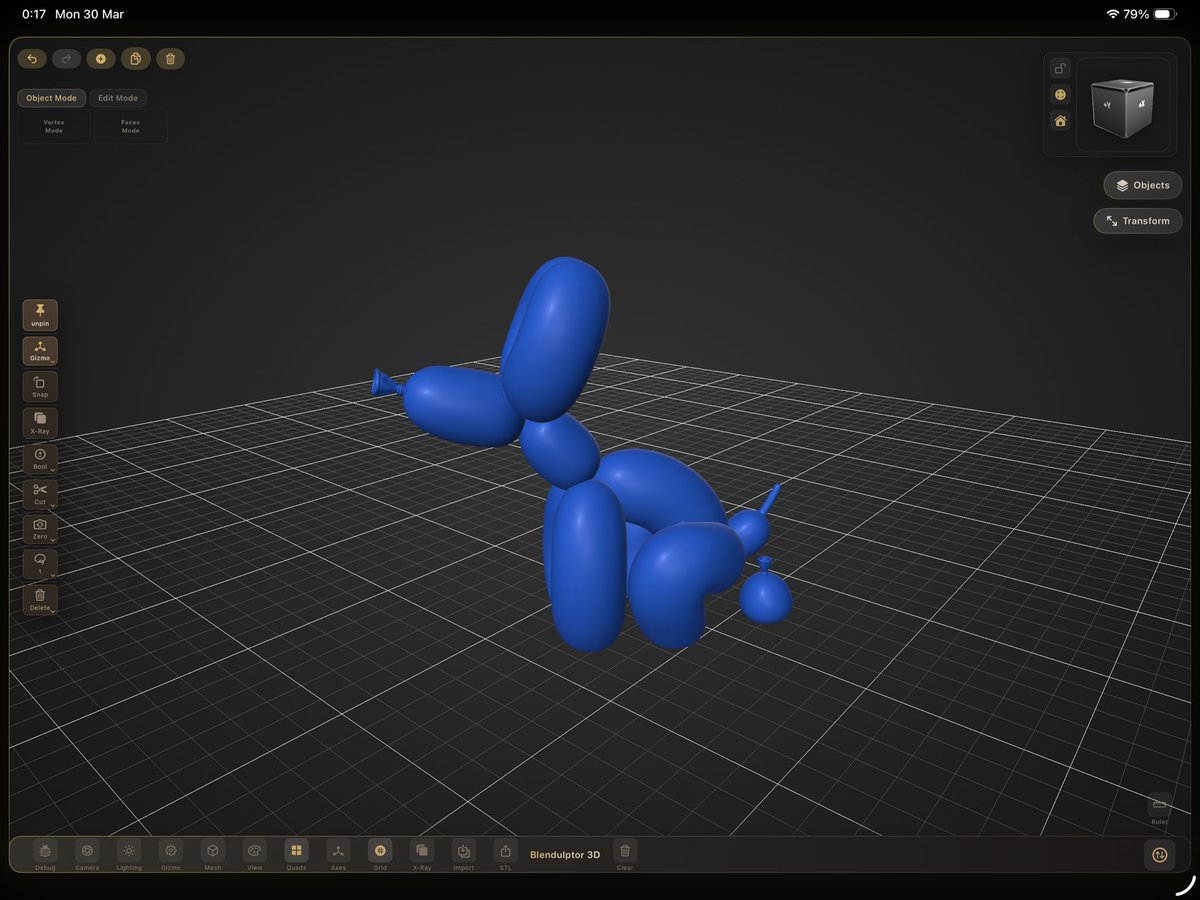
Task: Click the view orientation cube
Action: (1124, 106)
